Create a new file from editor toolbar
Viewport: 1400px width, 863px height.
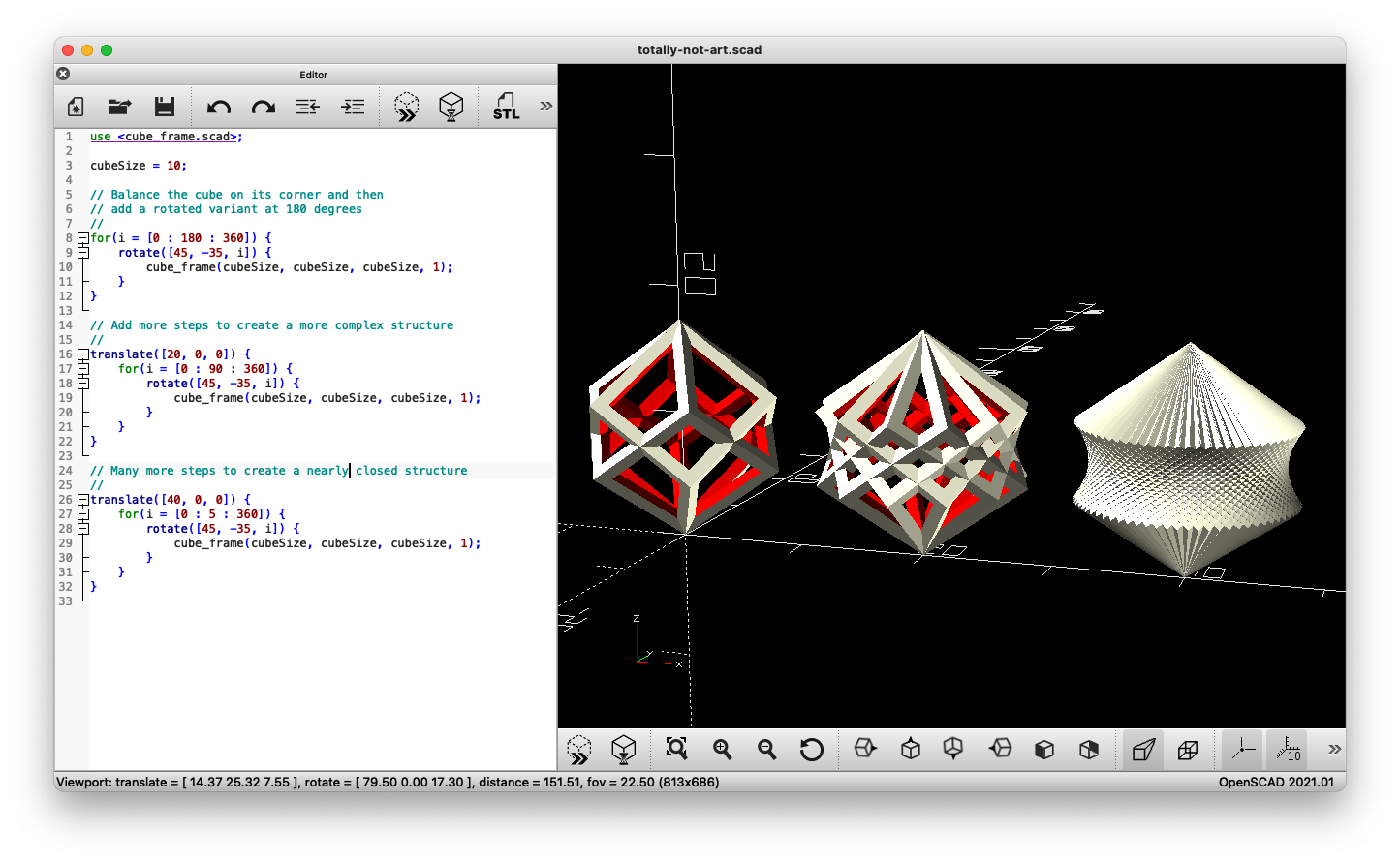coord(76,107)
